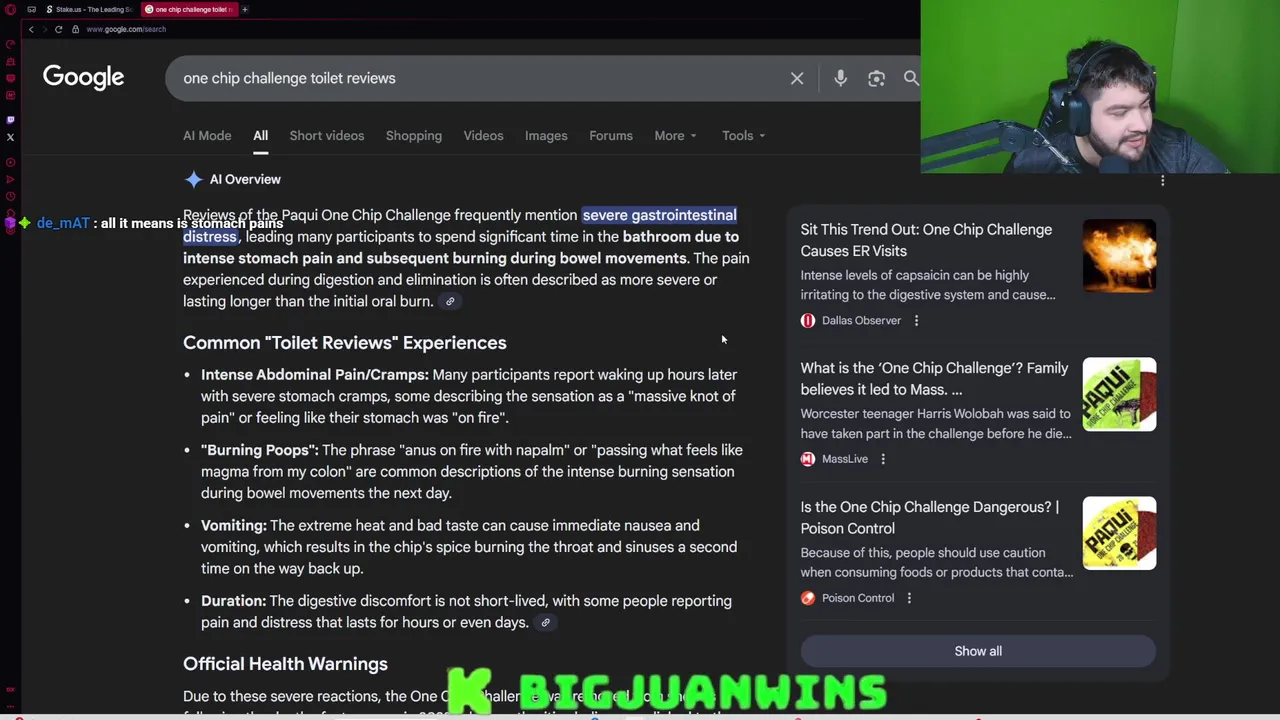Image resolution: width=1280 pixels, height=720 pixels.
Task: Click the MassLive favicon
Action: click(x=808, y=459)
